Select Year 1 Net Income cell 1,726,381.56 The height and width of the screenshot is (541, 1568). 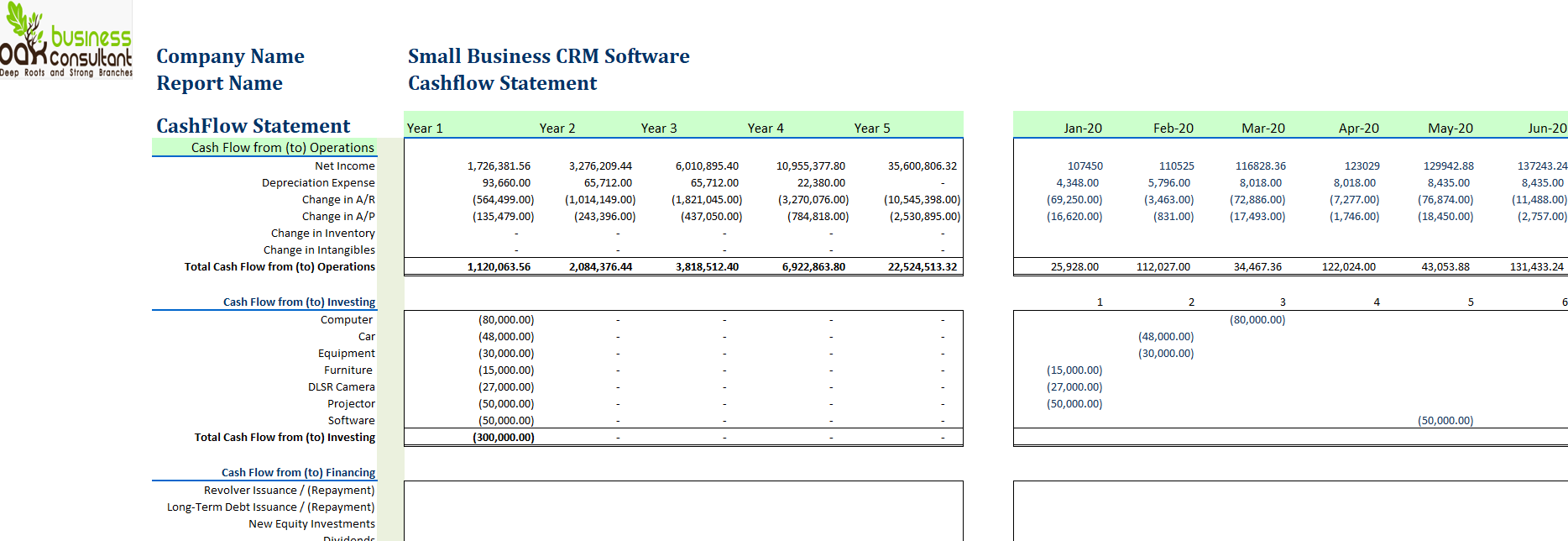pyautogui.click(x=499, y=166)
